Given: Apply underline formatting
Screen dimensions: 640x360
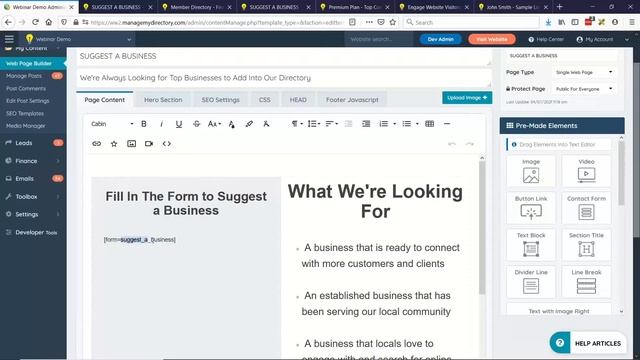Looking at the screenshot, I should 179,124.
